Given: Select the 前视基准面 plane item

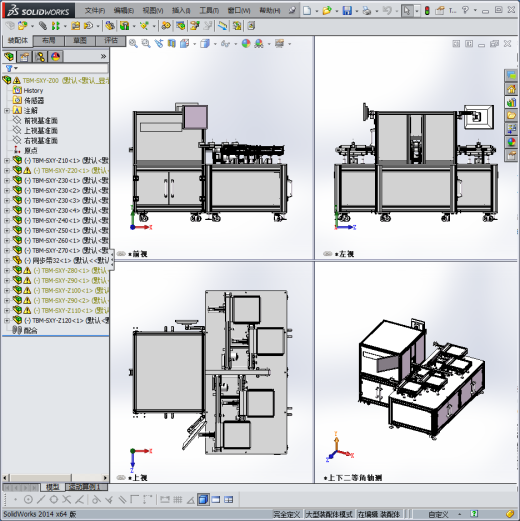Looking at the screenshot, I should 41,121.
